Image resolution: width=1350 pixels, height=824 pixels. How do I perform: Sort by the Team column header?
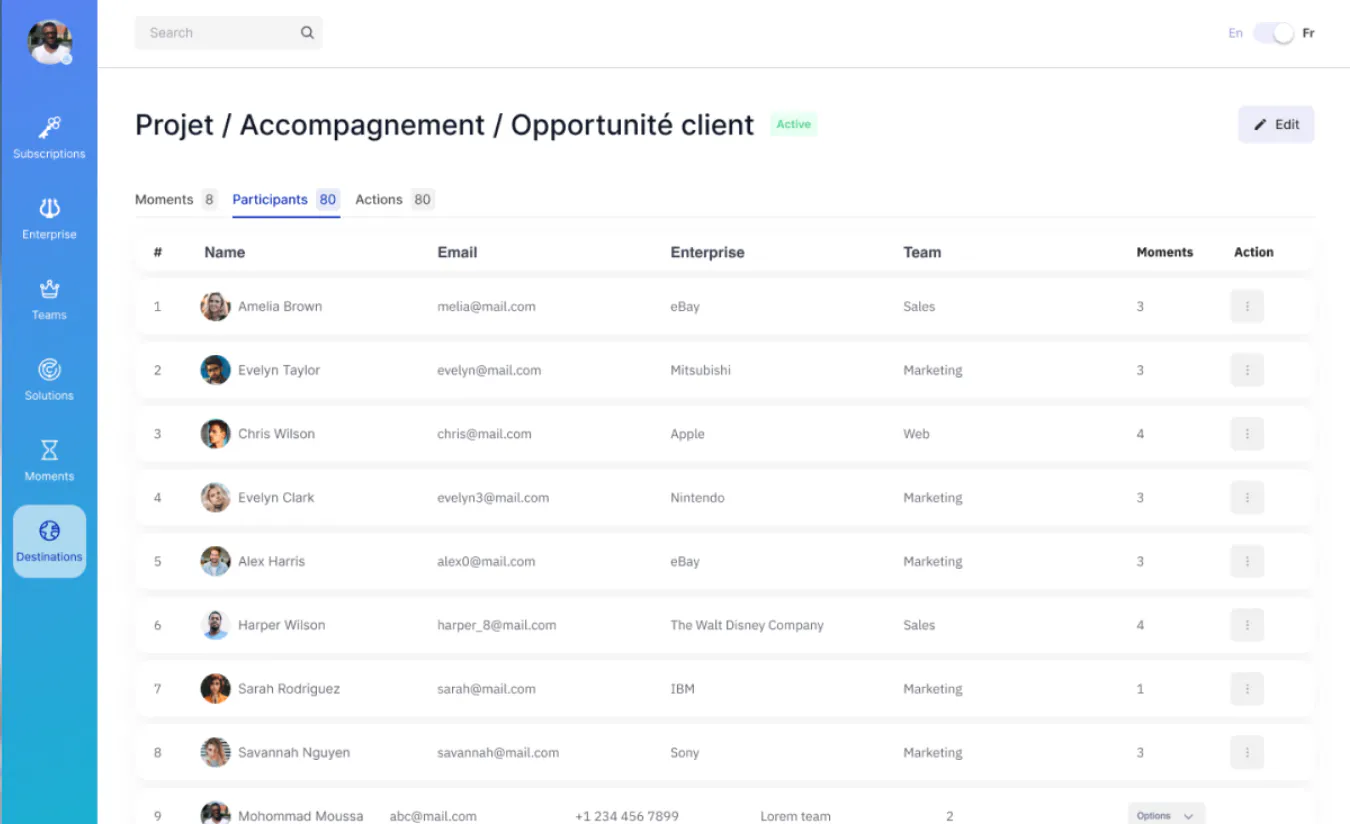click(922, 252)
